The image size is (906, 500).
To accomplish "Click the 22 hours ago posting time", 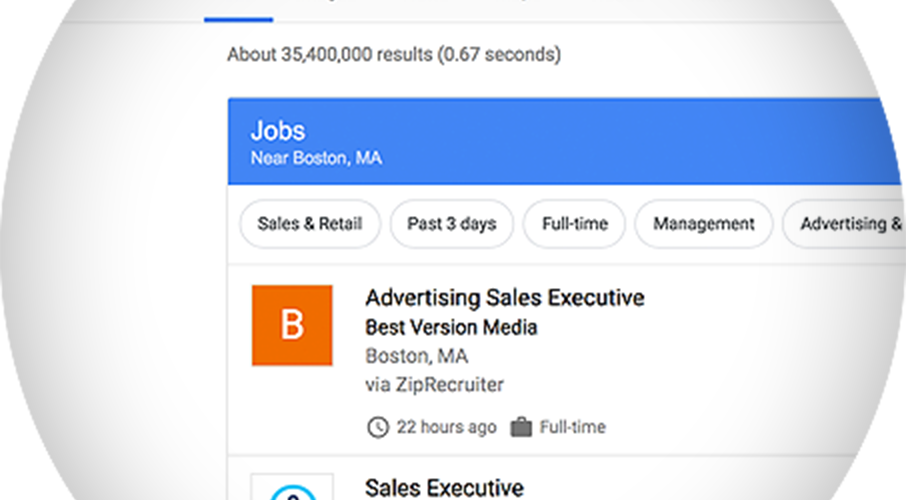I will [x=446, y=427].
